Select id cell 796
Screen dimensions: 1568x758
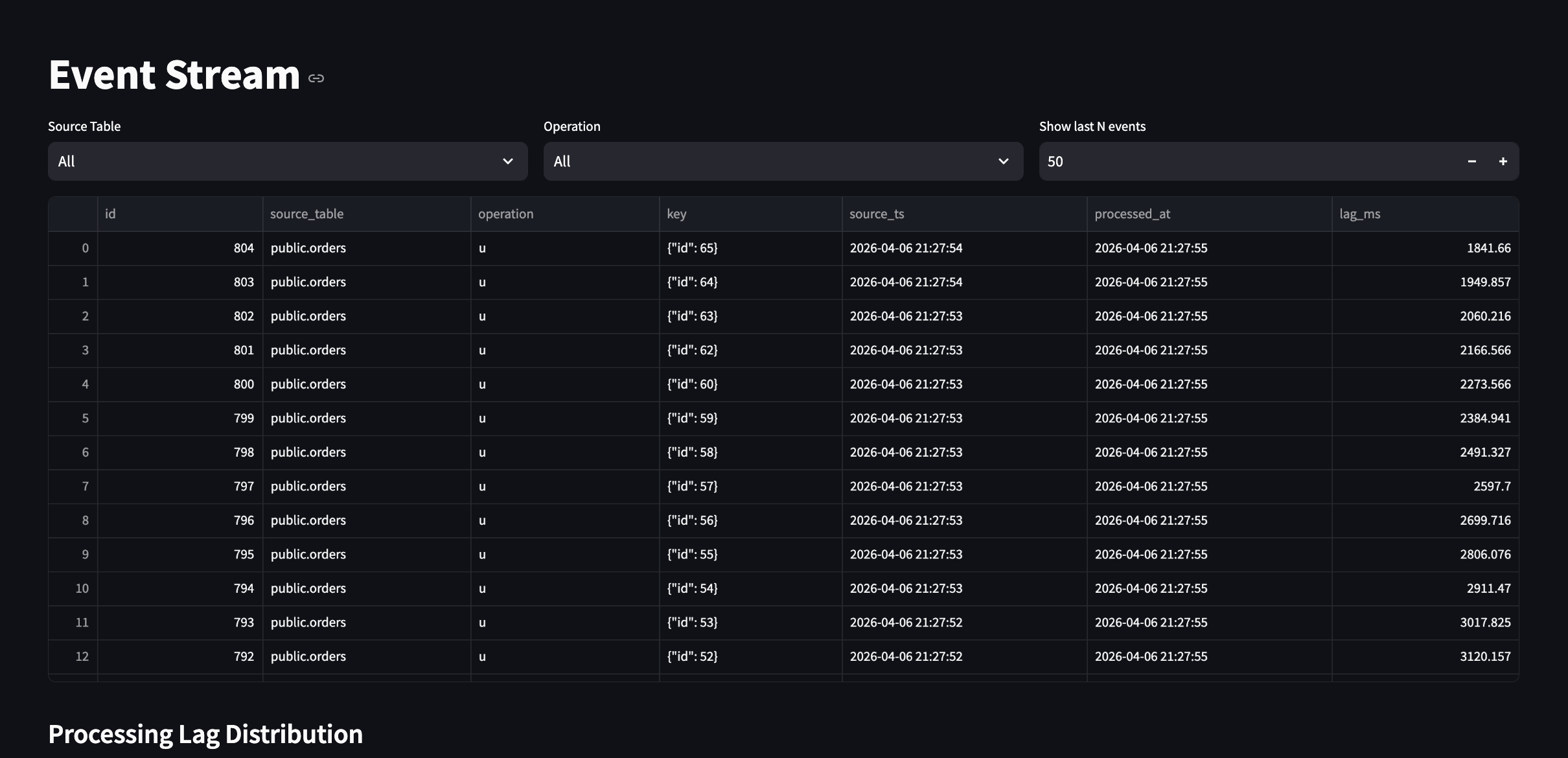(x=180, y=520)
